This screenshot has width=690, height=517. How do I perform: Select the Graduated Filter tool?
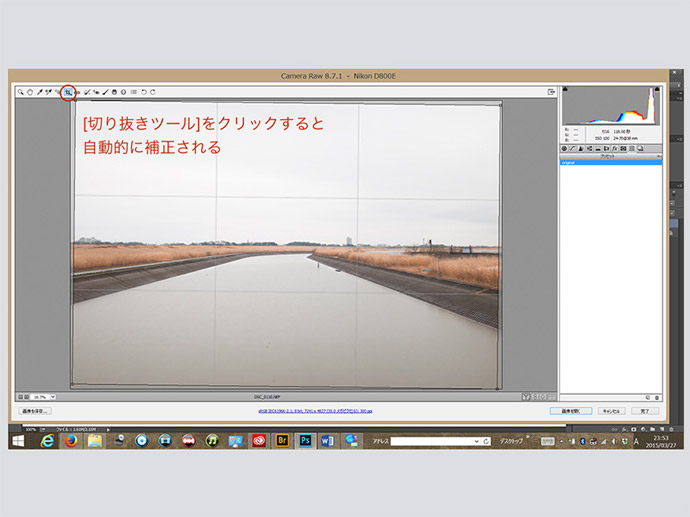click(114, 92)
